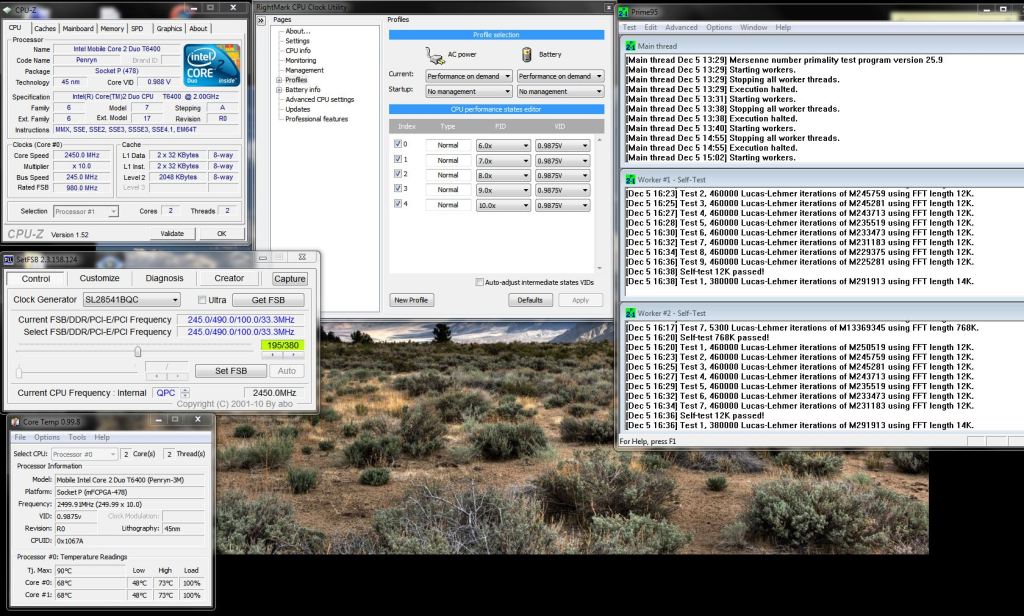The height and width of the screenshot is (616, 1024).
Task: Enable the Ultra checkbox in SetFSB
Action: pos(202,300)
